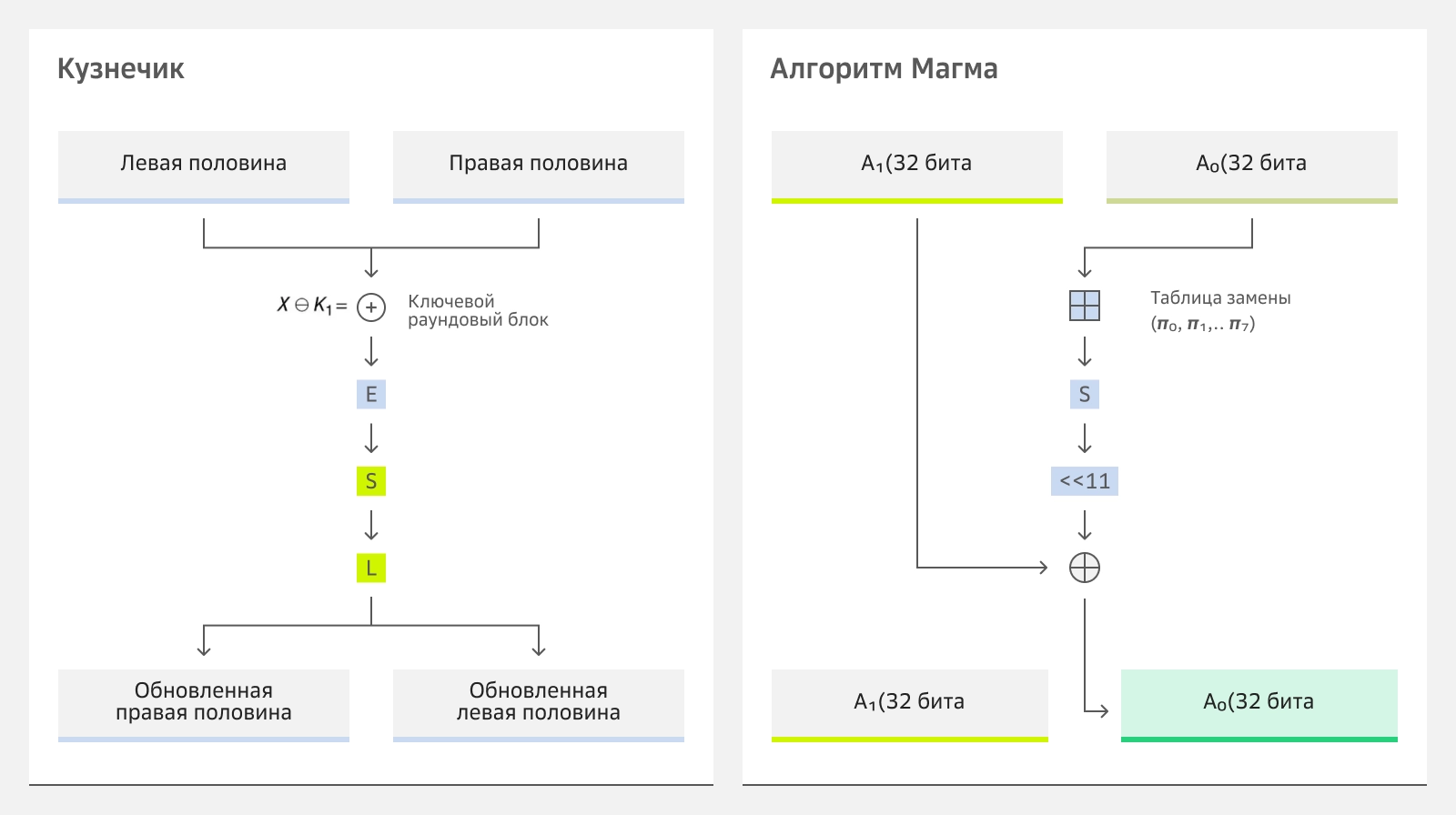1456x815 pixels.
Task: Click the green S block in Кузнечик
Action: (x=371, y=481)
